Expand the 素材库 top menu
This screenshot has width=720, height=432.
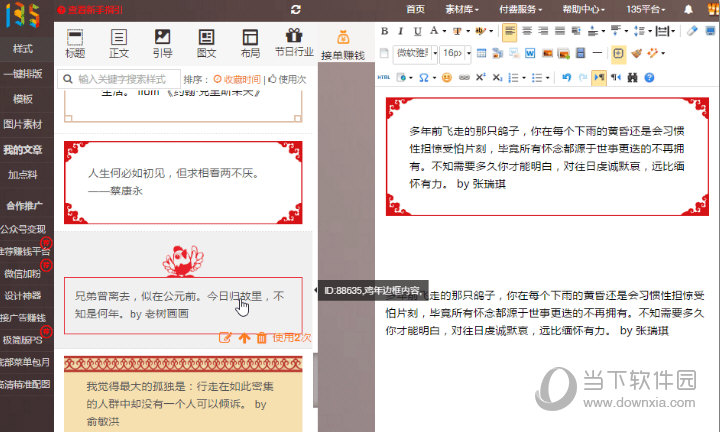click(463, 9)
